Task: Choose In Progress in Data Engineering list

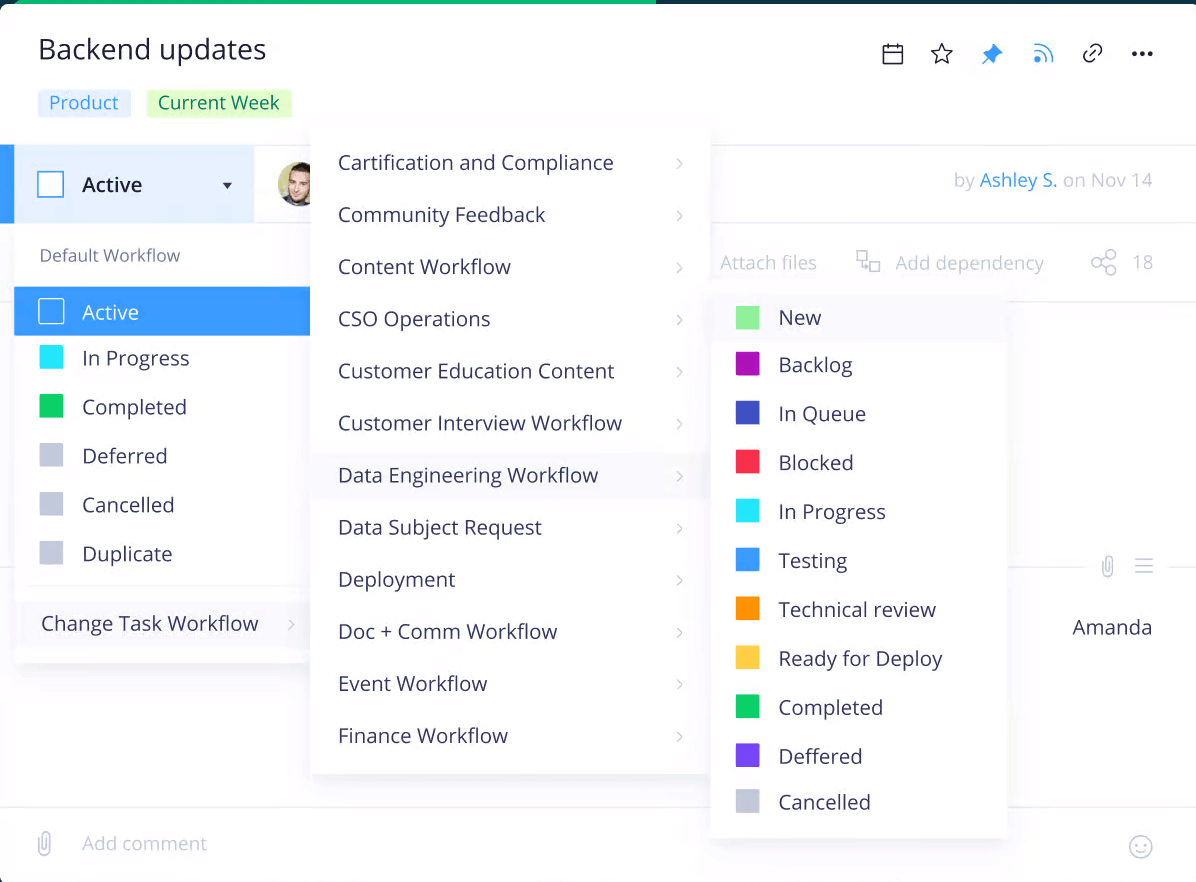Action: coord(858,511)
